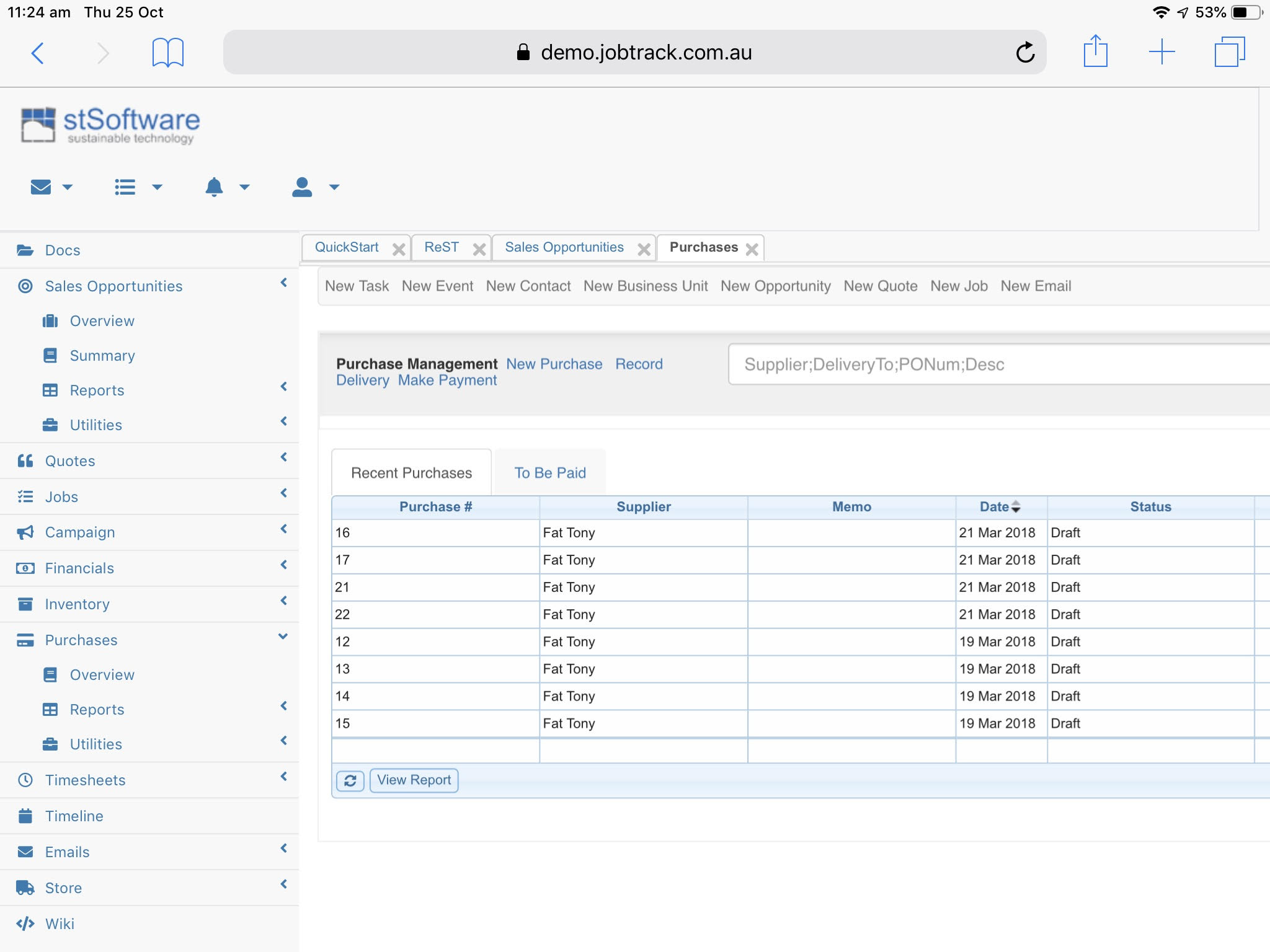Expand Utilities under Purchases section
The width and height of the screenshot is (1270, 952).
coord(284,741)
